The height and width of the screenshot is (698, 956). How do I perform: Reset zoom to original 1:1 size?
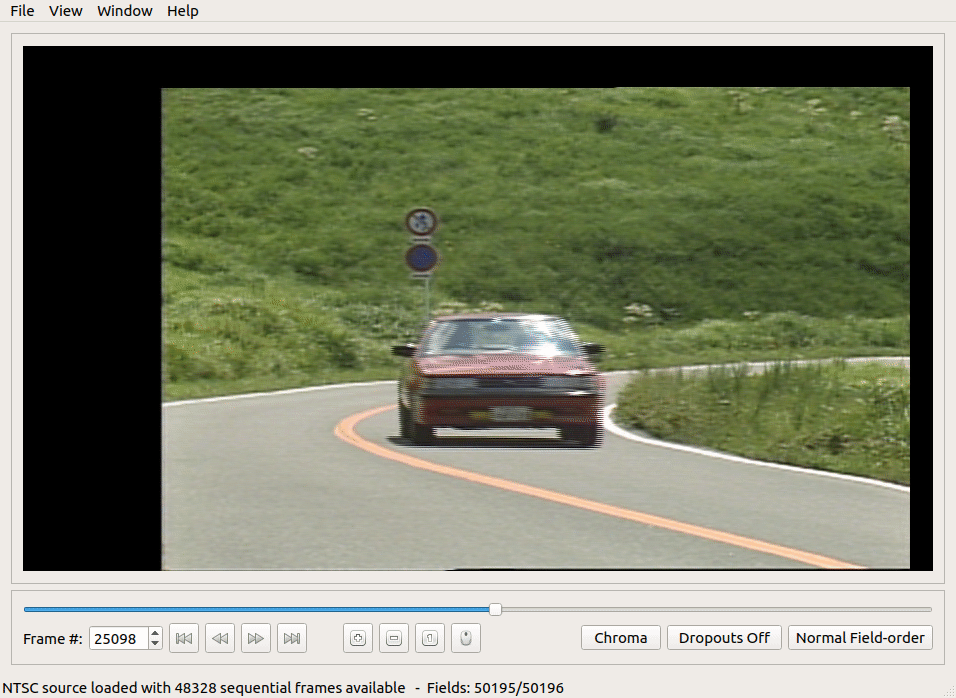coord(430,638)
